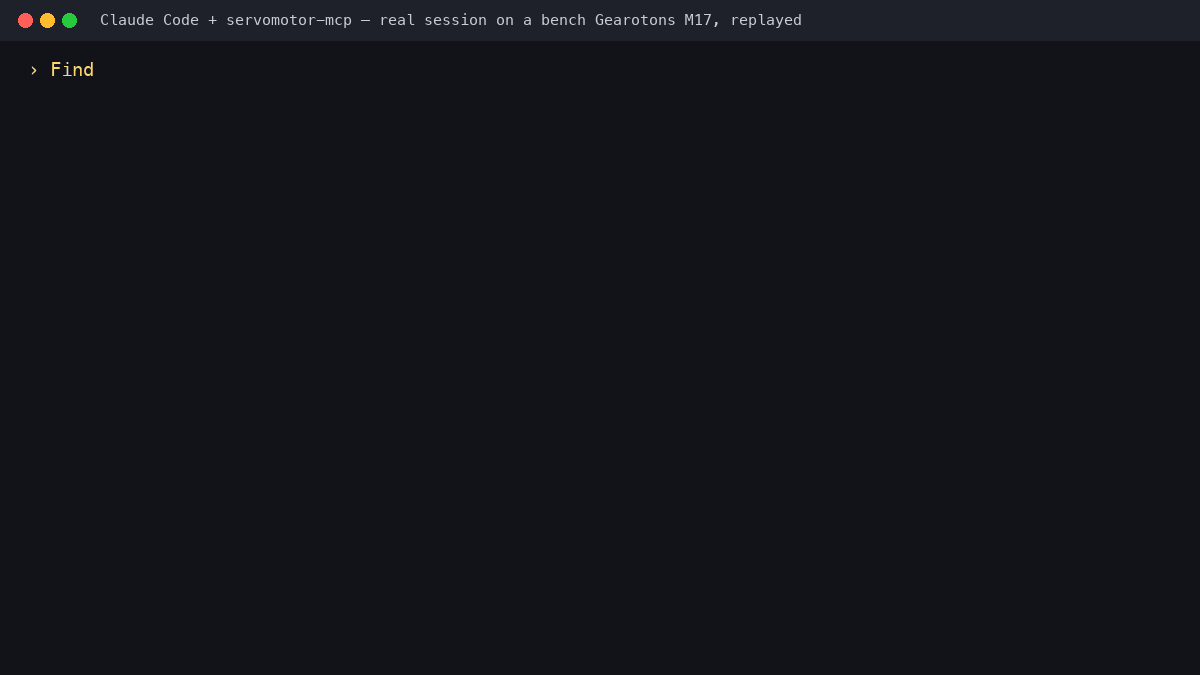Focus the empty terminal area below the prompt
Screen dimensions: 1200x675
tap(600, 380)
